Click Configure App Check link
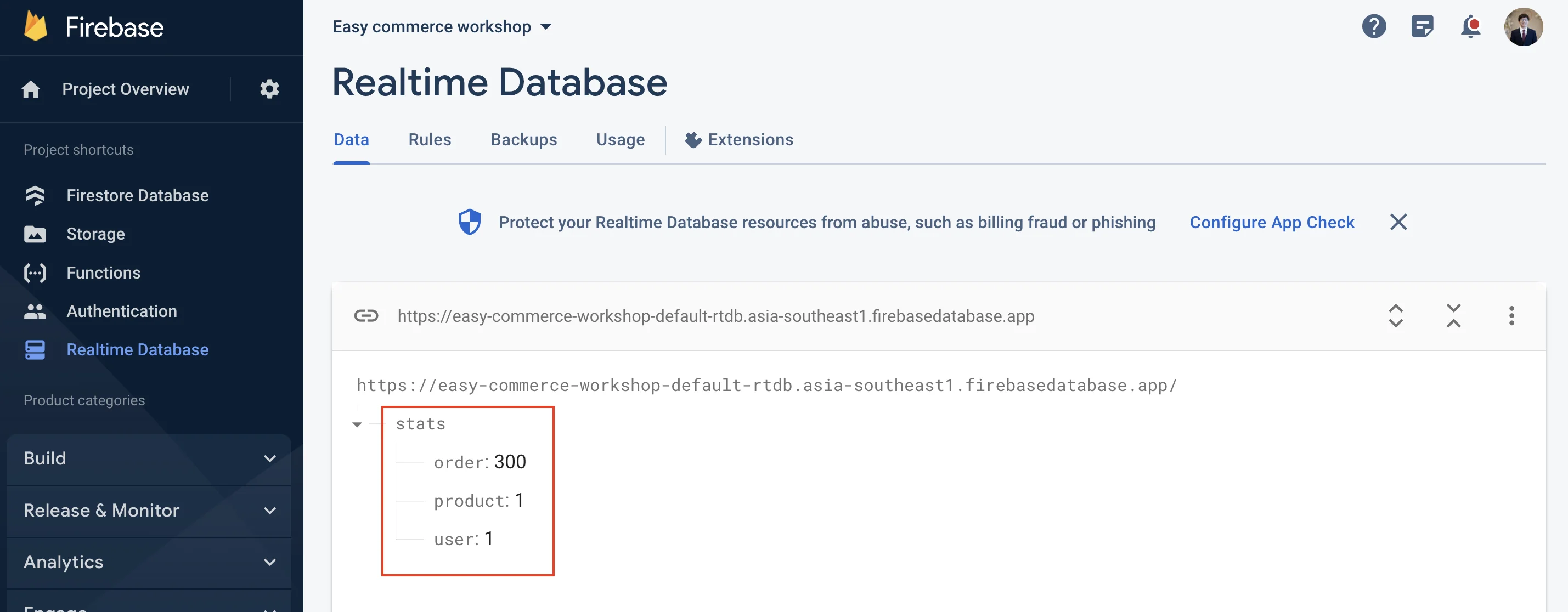1568x612 pixels. pyautogui.click(x=1272, y=223)
